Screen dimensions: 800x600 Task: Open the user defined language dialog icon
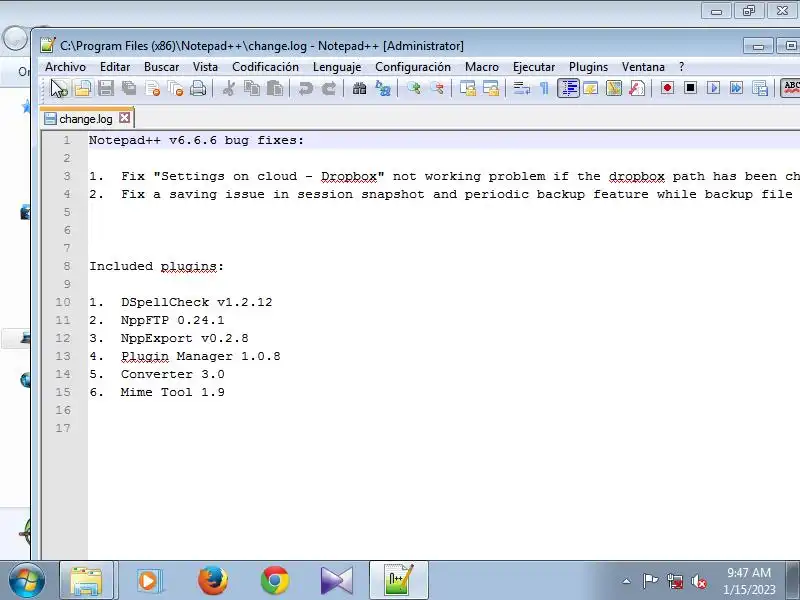click(591, 88)
